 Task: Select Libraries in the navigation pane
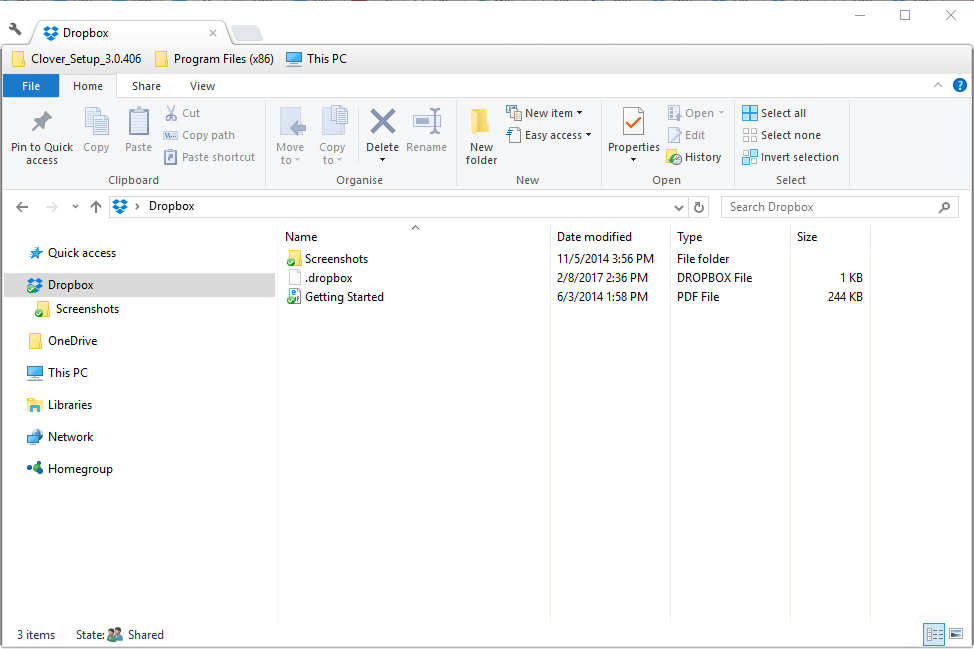60,405
